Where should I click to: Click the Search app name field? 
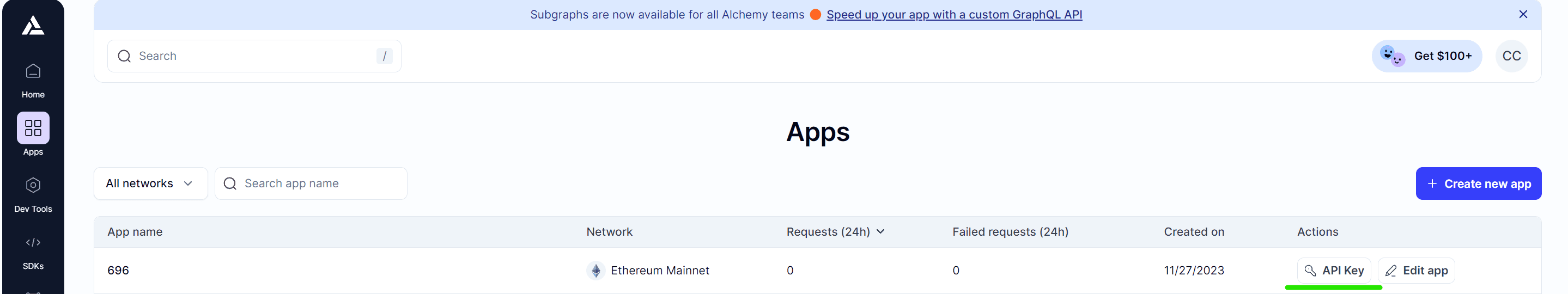(311, 183)
